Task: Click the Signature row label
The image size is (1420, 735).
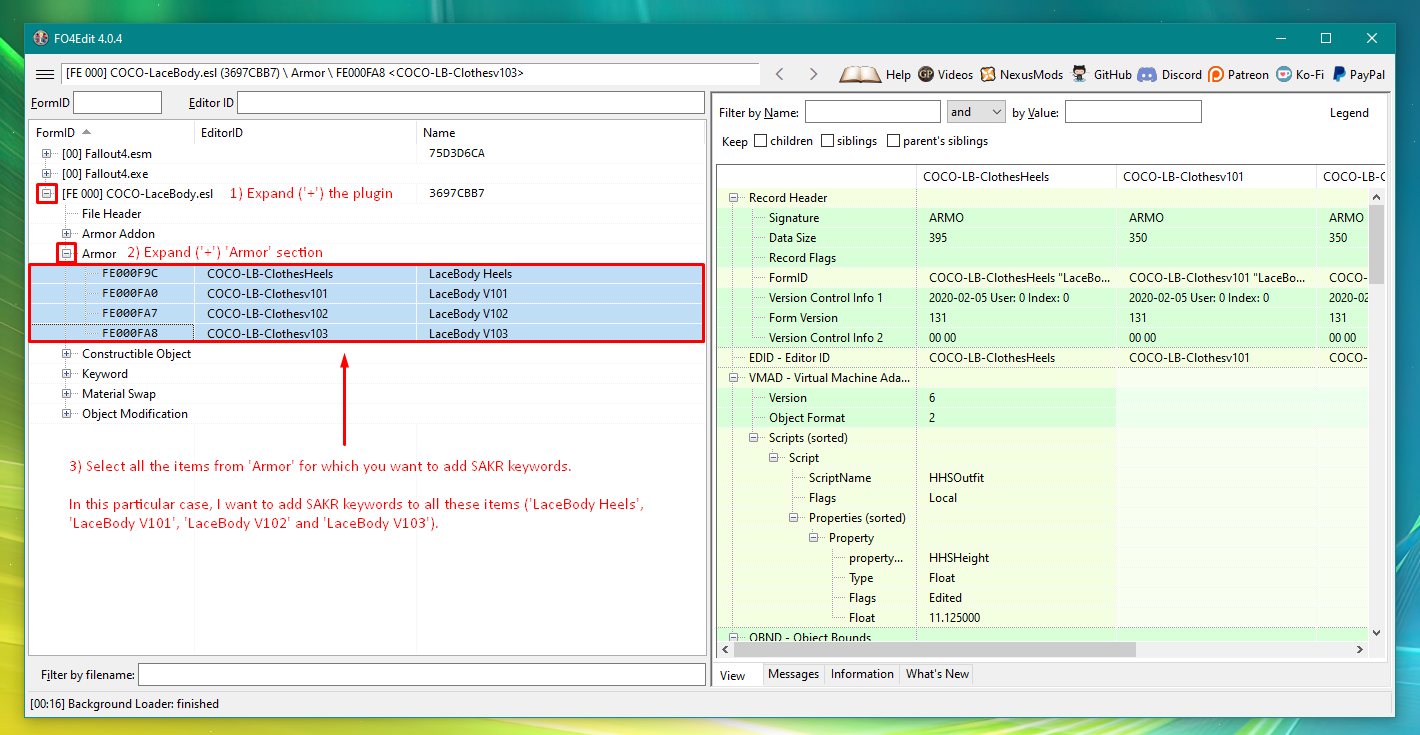Action: click(x=793, y=218)
